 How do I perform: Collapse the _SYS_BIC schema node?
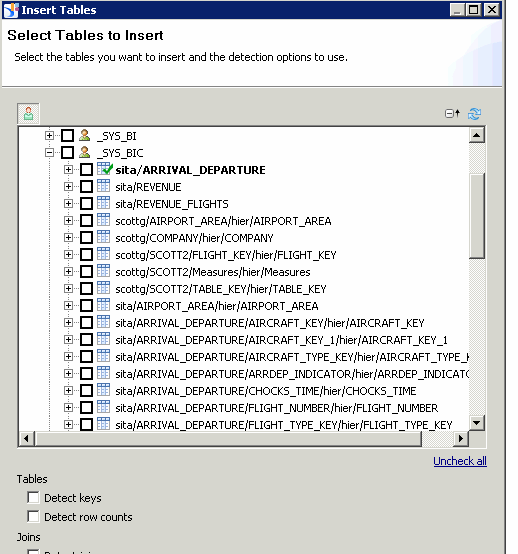tap(49, 153)
